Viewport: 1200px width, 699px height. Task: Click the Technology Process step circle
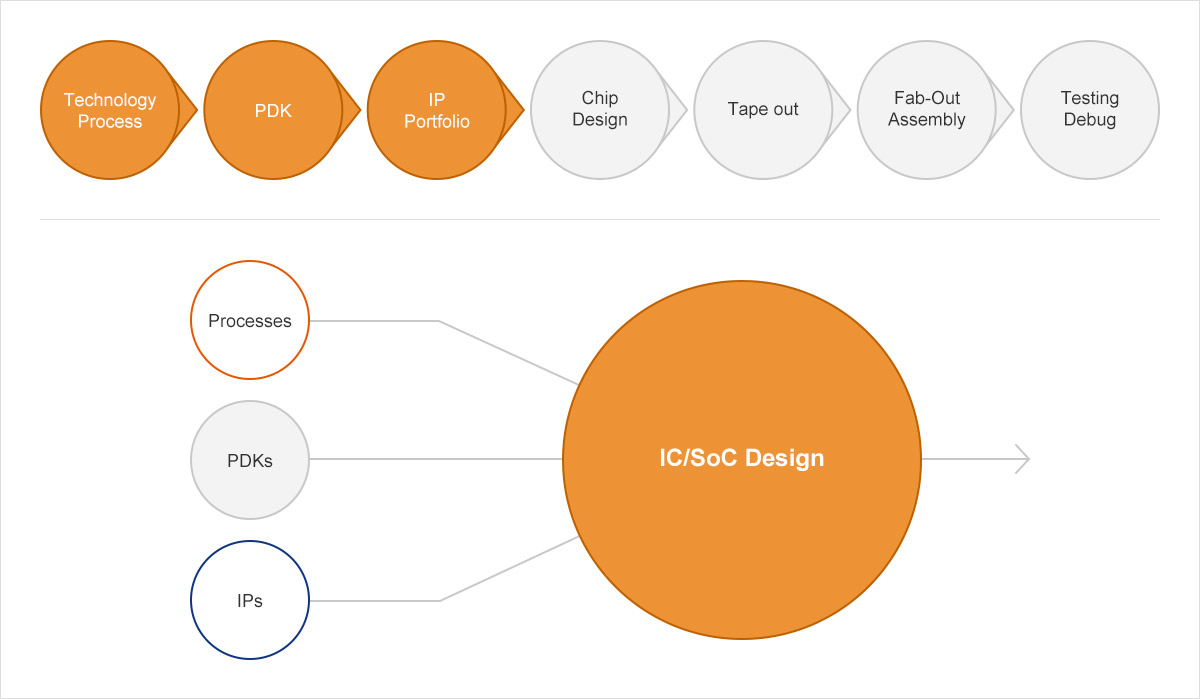point(109,110)
